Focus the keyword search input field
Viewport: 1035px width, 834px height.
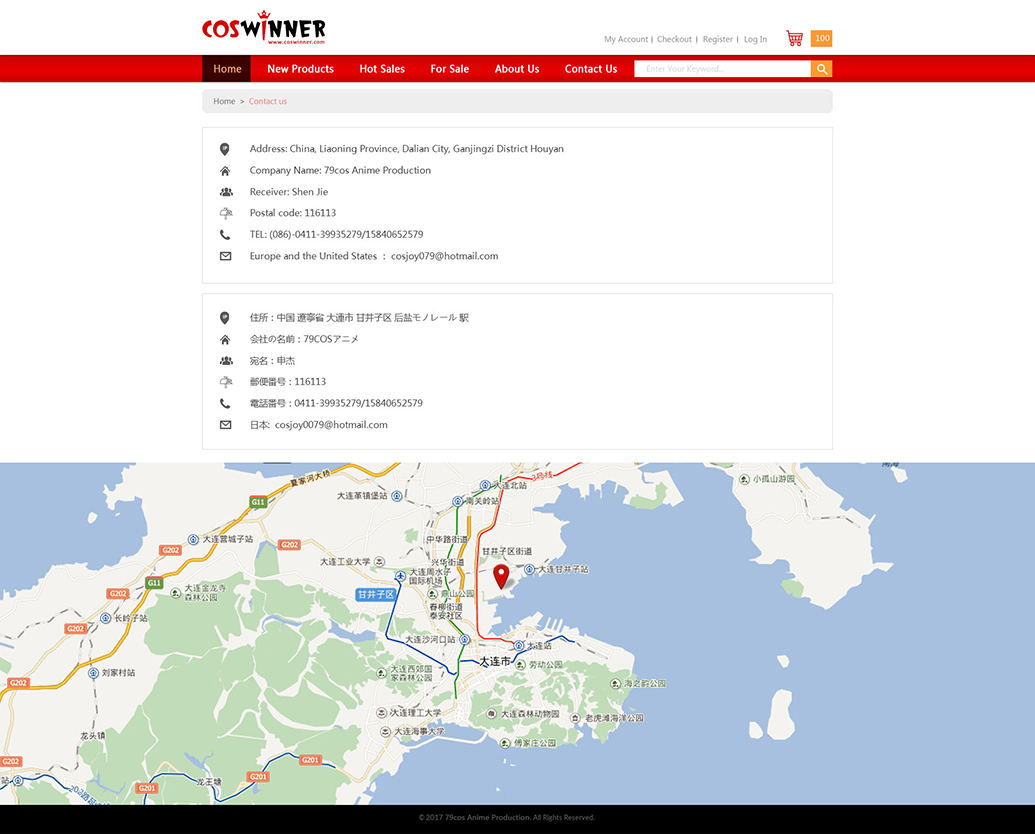(722, 69)
